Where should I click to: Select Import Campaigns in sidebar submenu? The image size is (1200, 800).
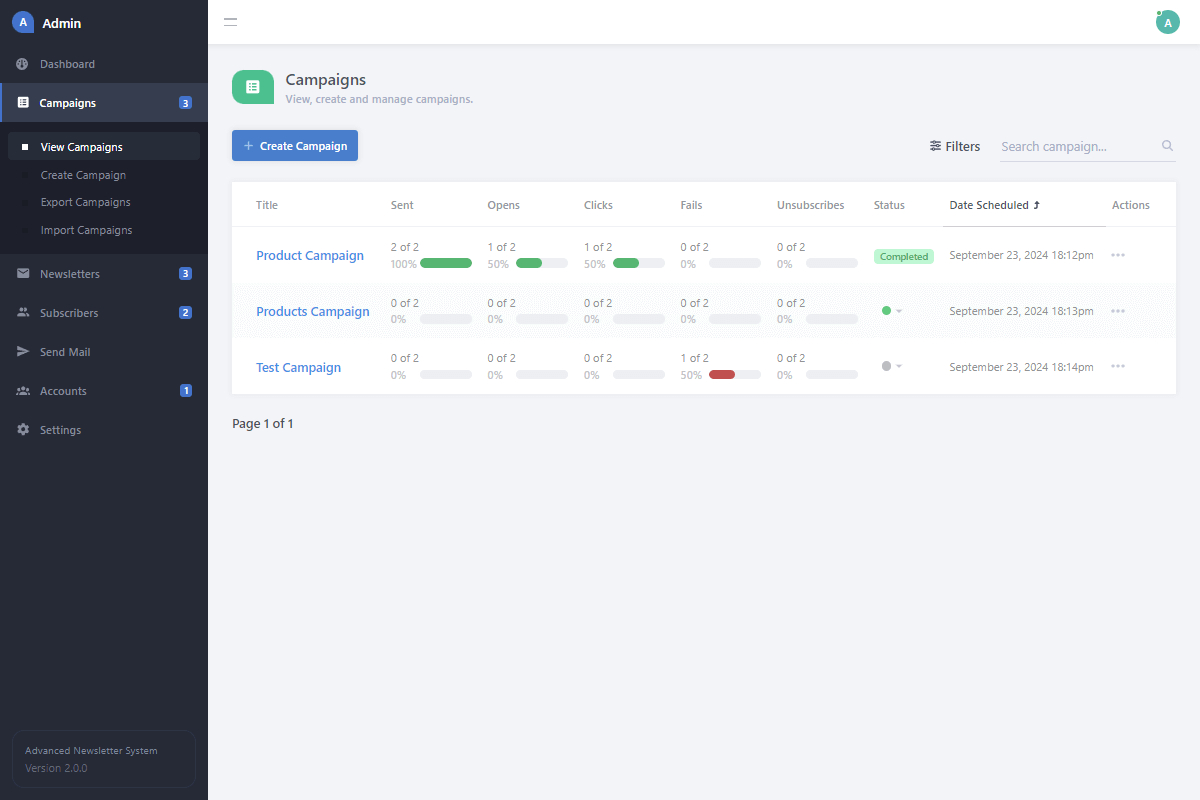click(x=86, y=230)
